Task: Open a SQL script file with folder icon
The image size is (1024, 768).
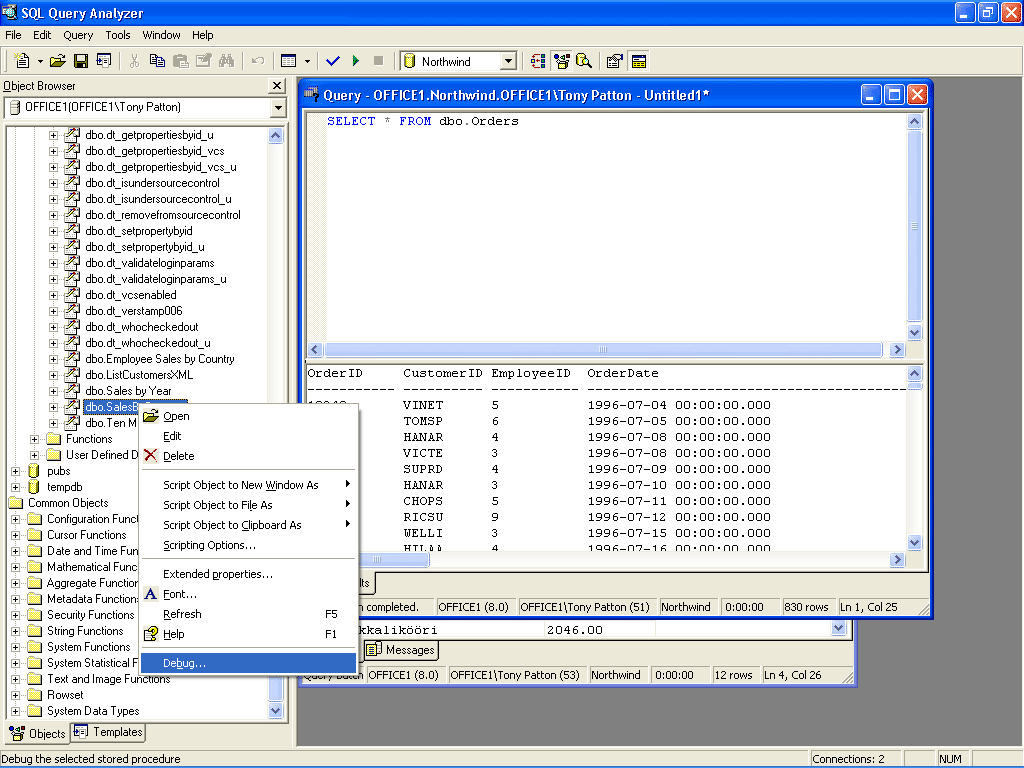Action: pyautogui.click(x=57, y=60)
